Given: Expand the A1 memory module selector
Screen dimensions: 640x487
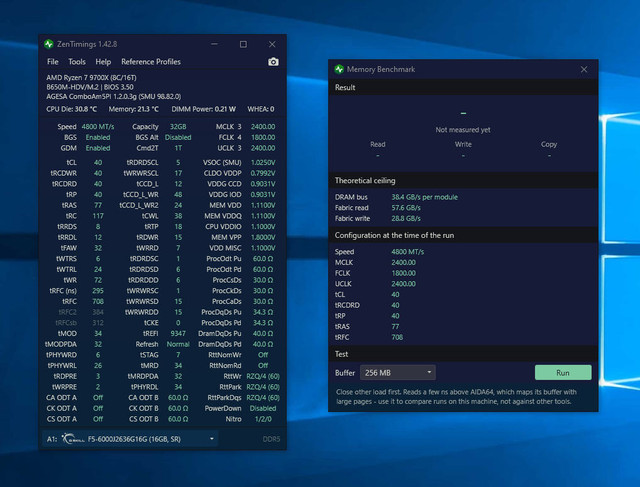Looking at the screenshot, I should tap(130, 439).
